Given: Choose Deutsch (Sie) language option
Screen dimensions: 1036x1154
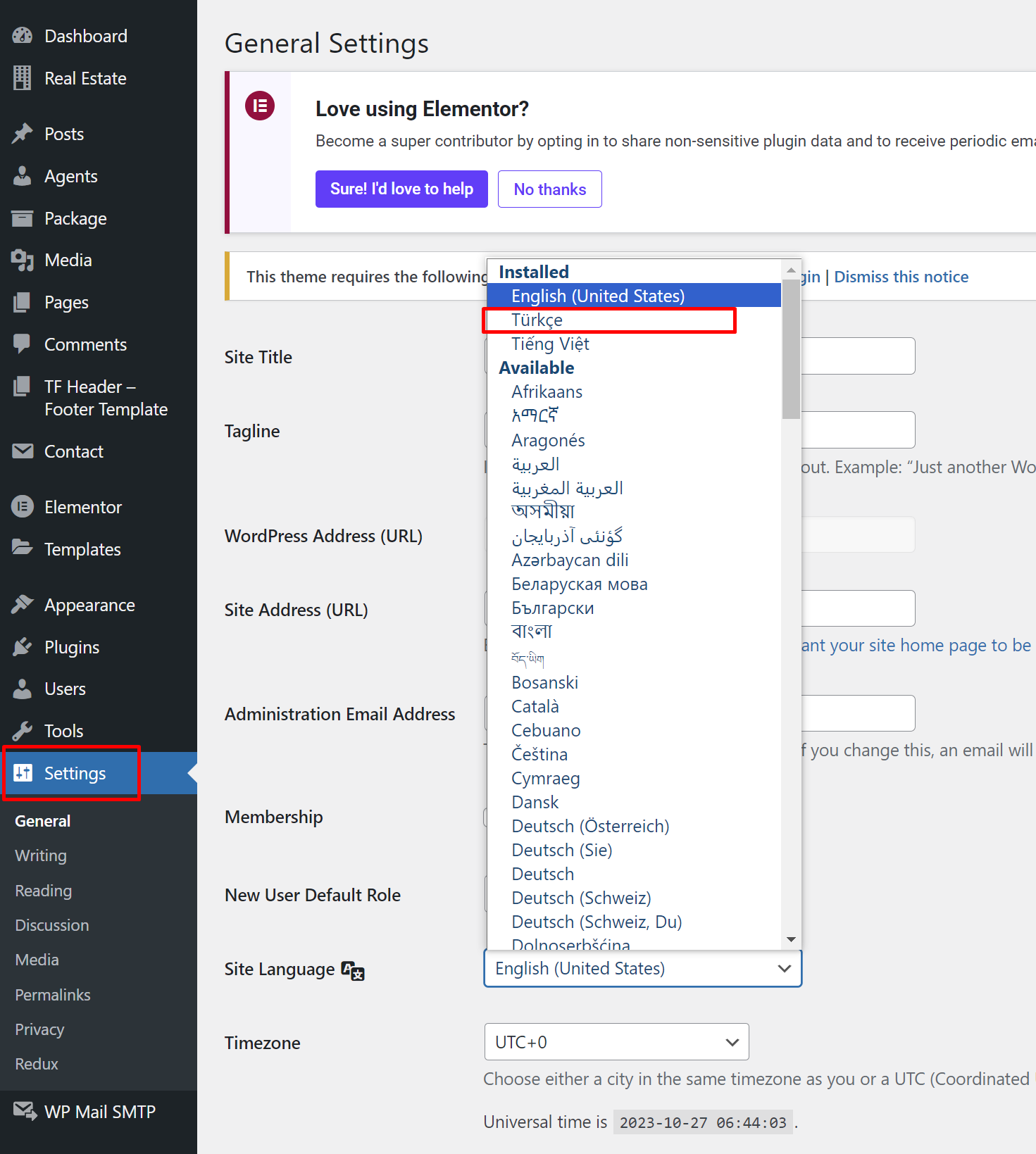Looking at the screenshot, I should point(634,850).
